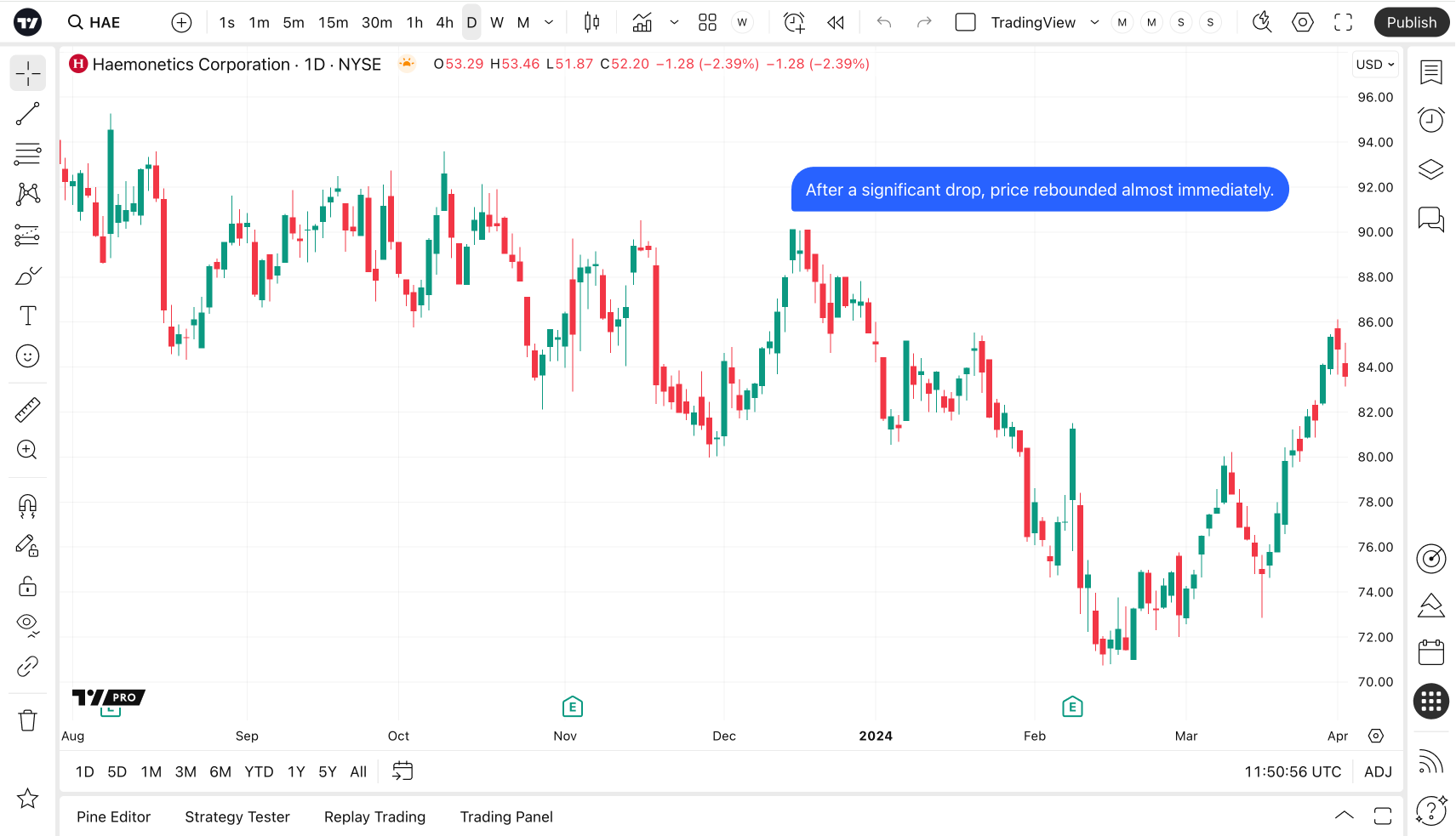The image size is (1456, 836).
Task: Open the USD currency dropdown
Action: click(1375, 65)
